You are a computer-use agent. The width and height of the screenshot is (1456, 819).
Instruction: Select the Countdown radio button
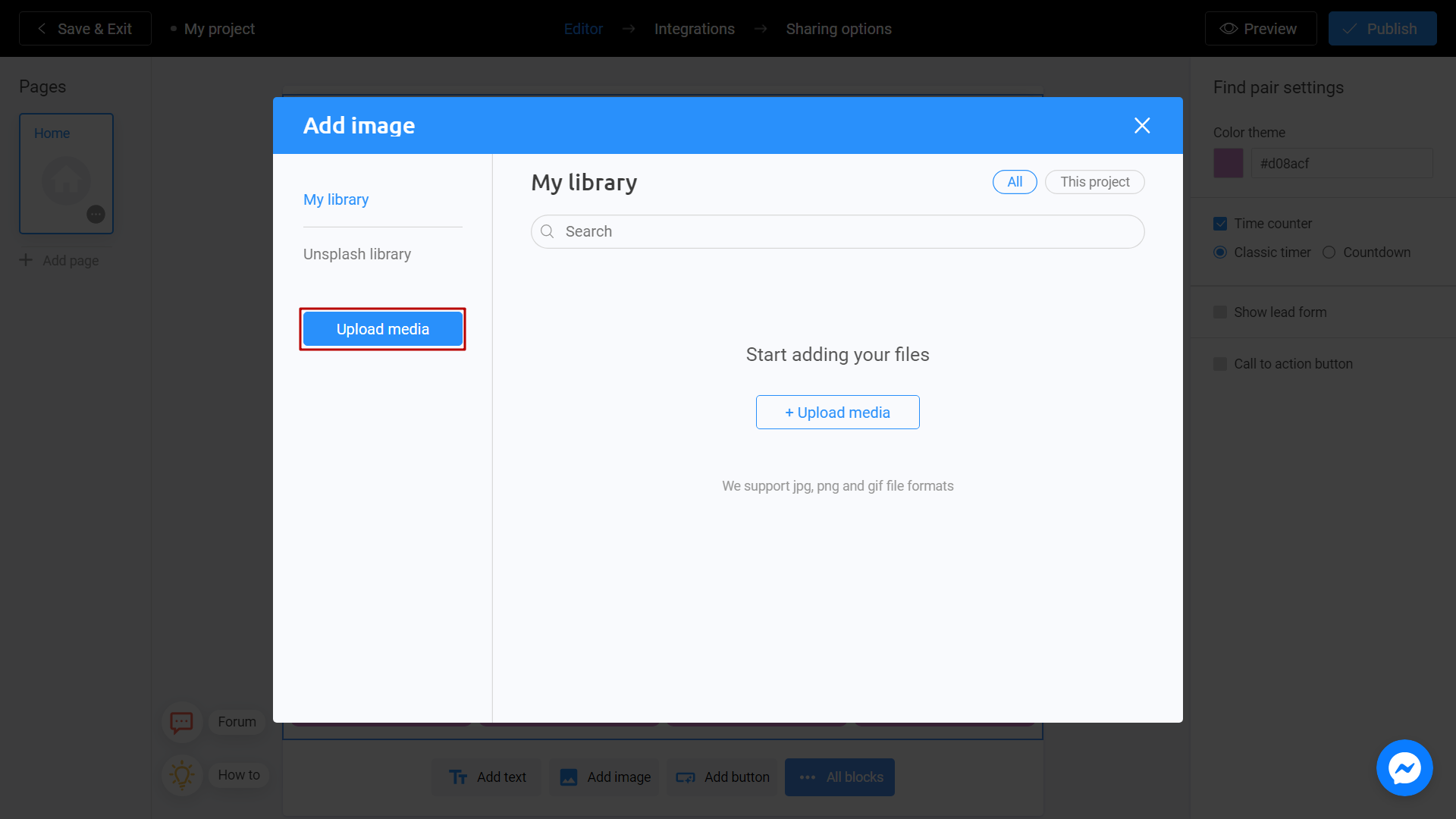(x=1329, y=252)
